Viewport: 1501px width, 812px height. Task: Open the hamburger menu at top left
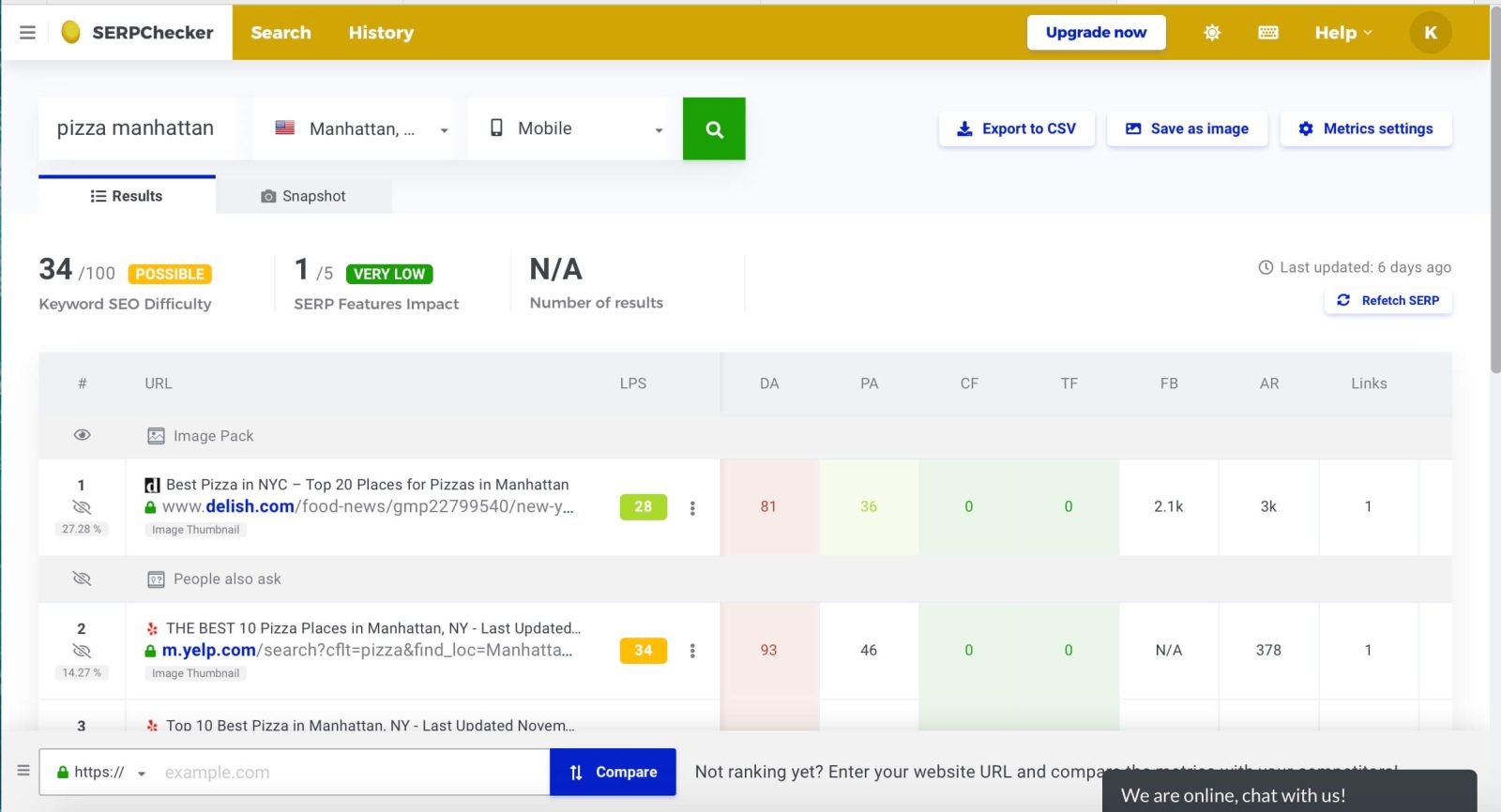tap(27, 33)
